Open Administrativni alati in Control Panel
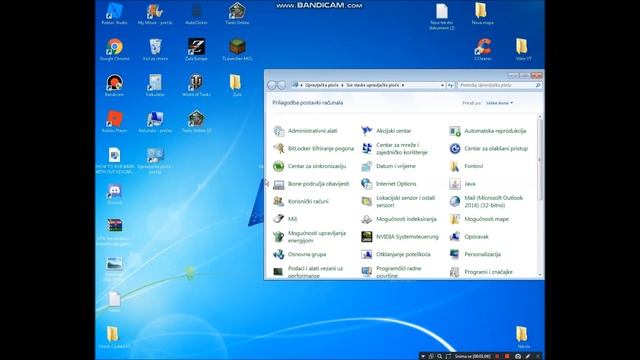Viewport: 640px width, 360px height. [x=305, y=131]
